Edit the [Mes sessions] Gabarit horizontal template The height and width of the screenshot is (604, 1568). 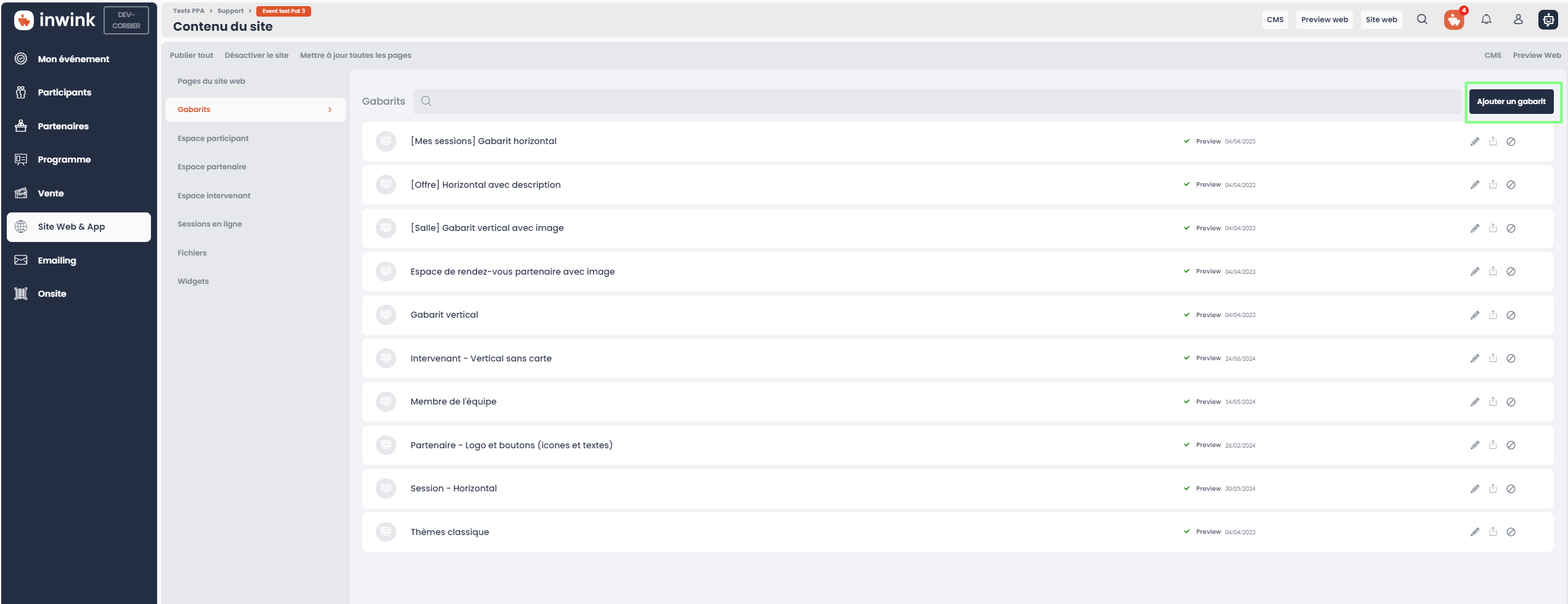point(1475,142)
